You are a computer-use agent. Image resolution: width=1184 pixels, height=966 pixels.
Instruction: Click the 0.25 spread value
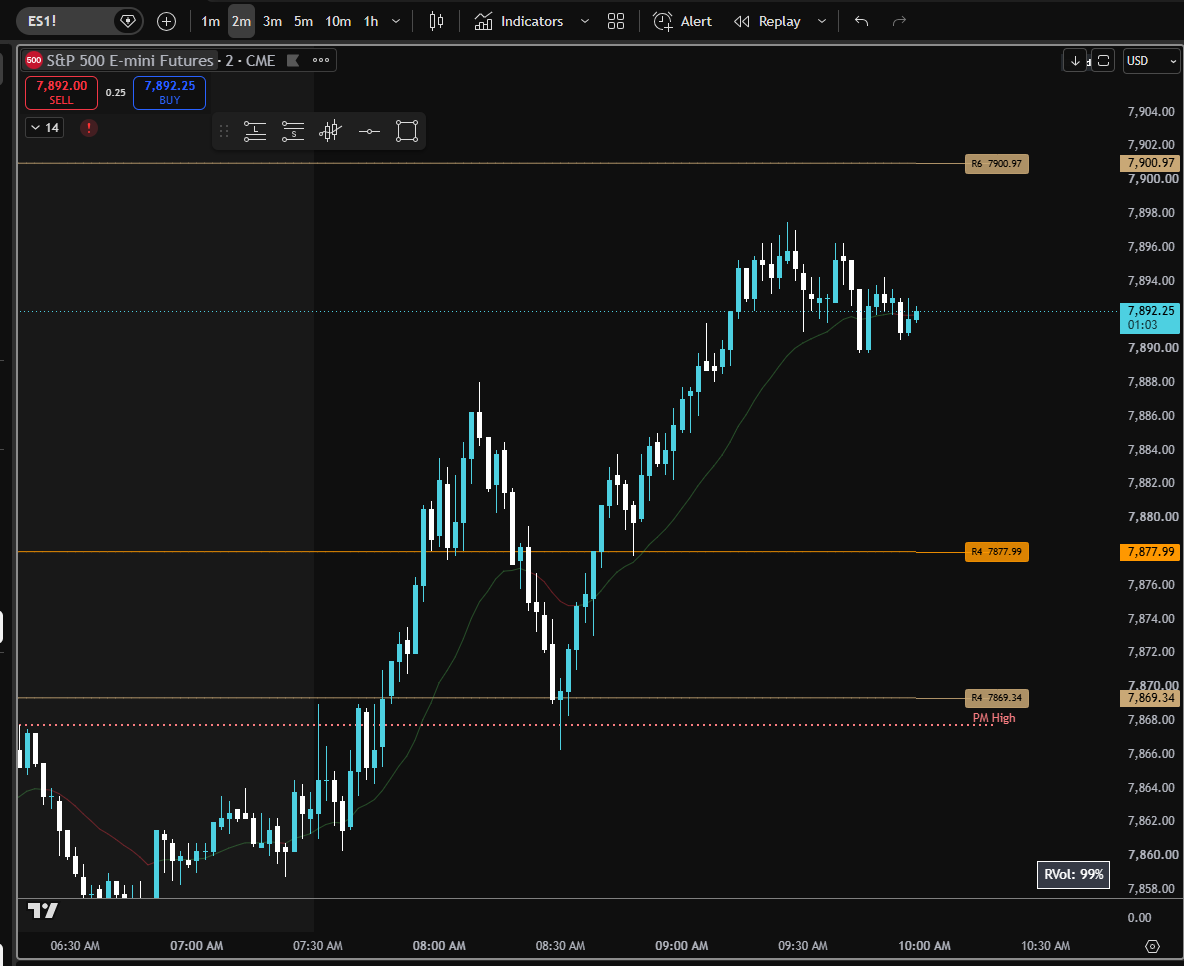[x=116, y=92]
